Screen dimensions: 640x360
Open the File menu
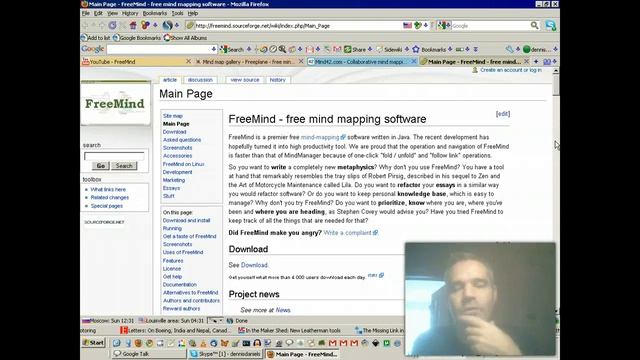pos(86,13)
